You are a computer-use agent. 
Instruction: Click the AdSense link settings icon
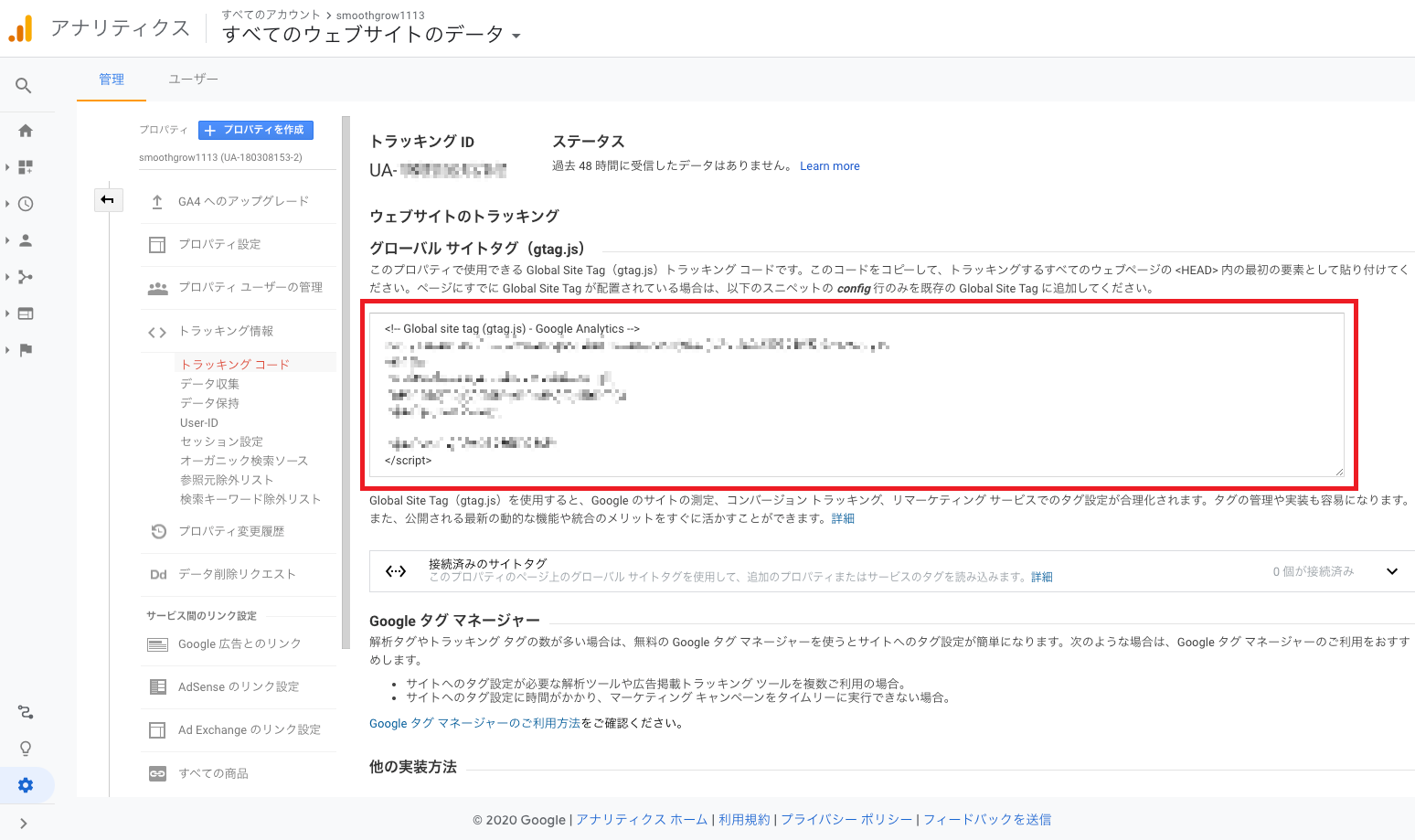158,686
